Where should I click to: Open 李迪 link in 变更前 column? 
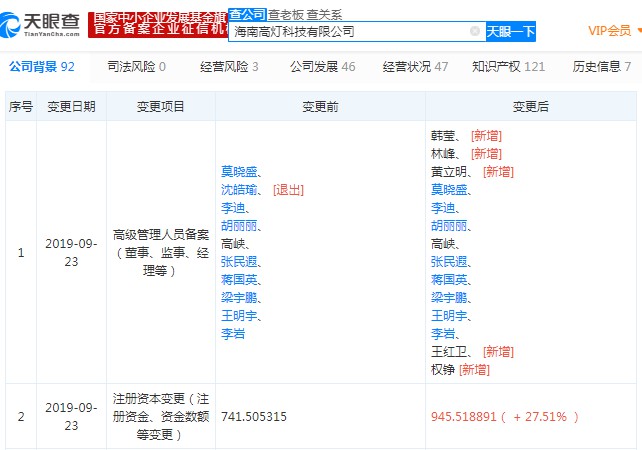click(233, 208)
